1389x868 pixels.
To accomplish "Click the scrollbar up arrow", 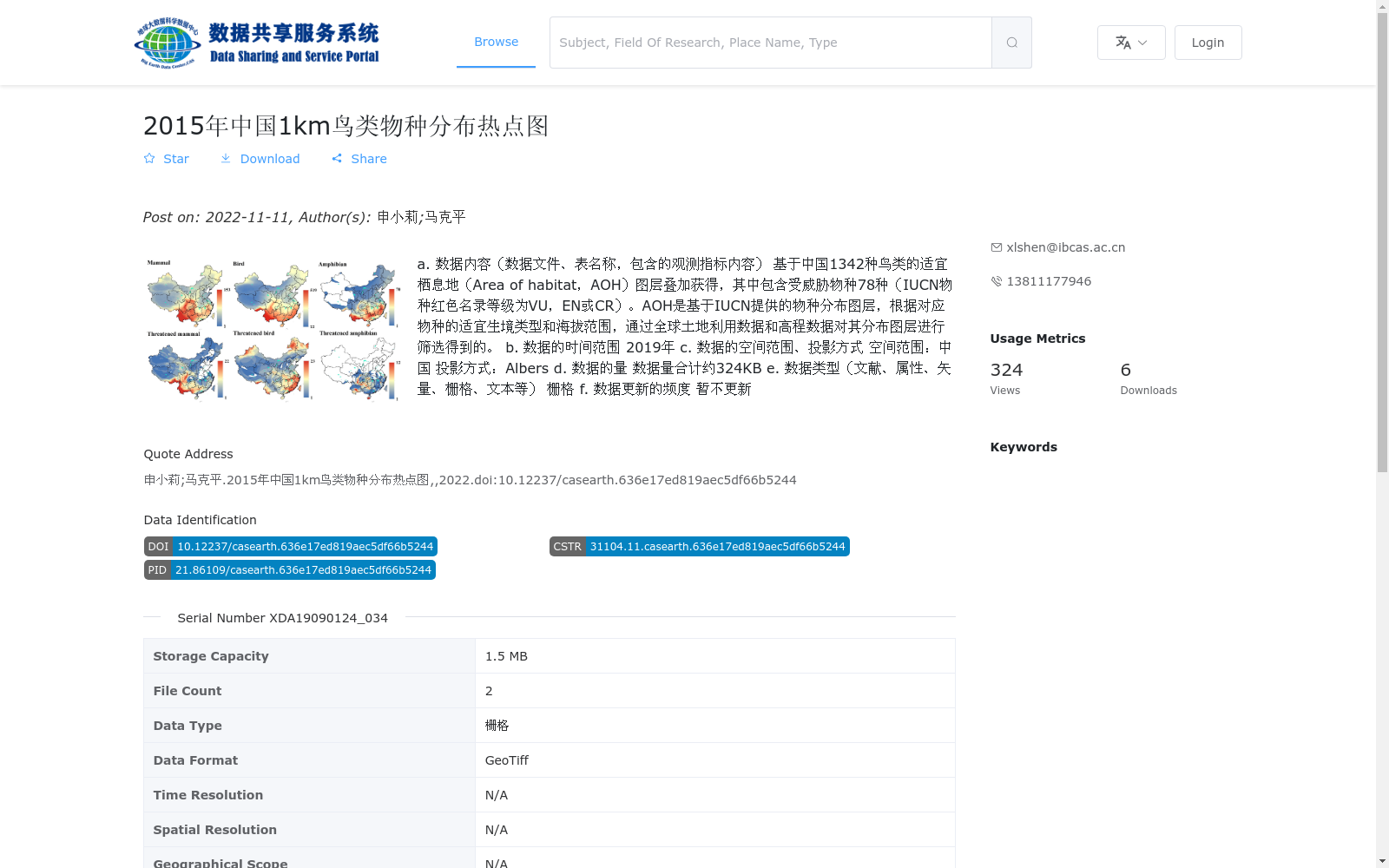I will (1382, 6).
